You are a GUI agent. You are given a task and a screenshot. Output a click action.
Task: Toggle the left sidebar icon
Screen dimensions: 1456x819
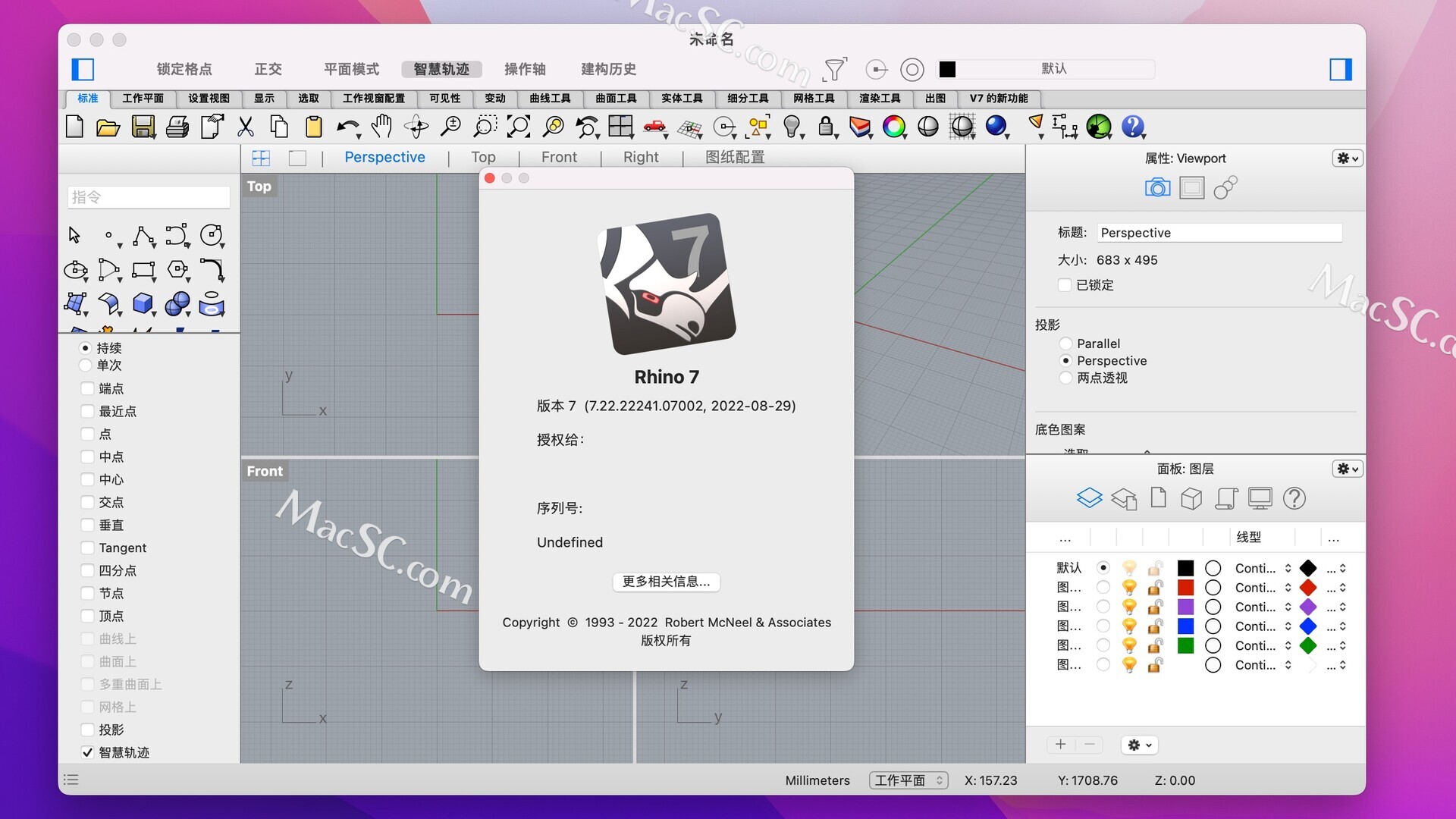83,69
